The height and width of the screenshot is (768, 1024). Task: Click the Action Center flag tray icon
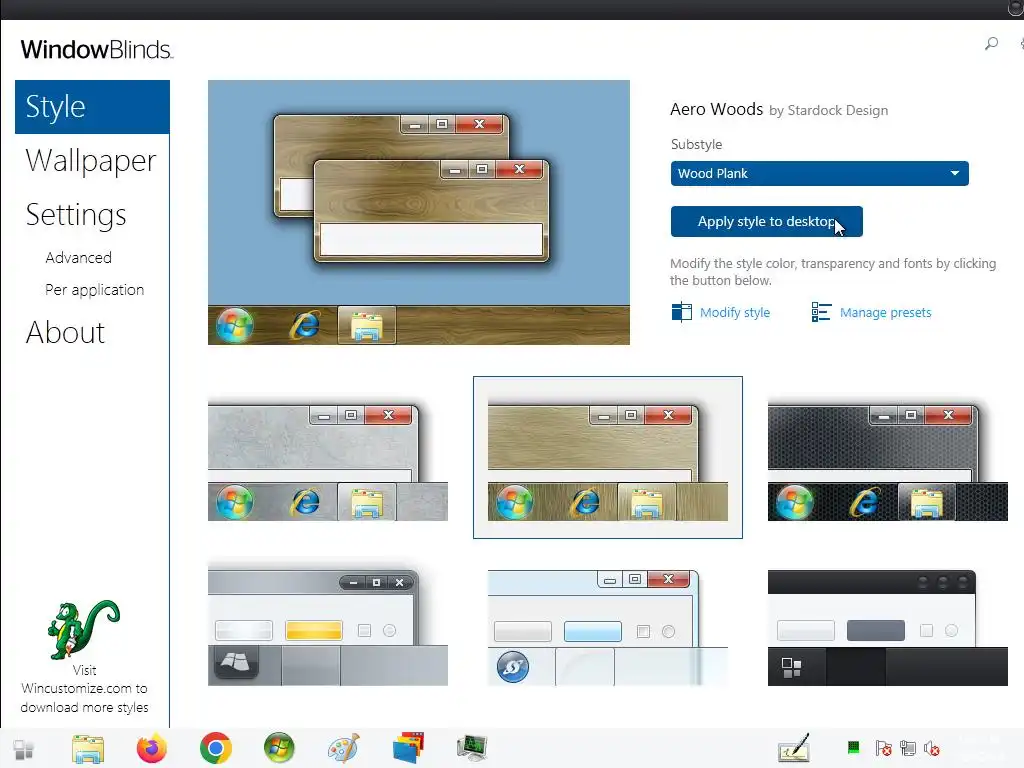(x=884, y=748)
